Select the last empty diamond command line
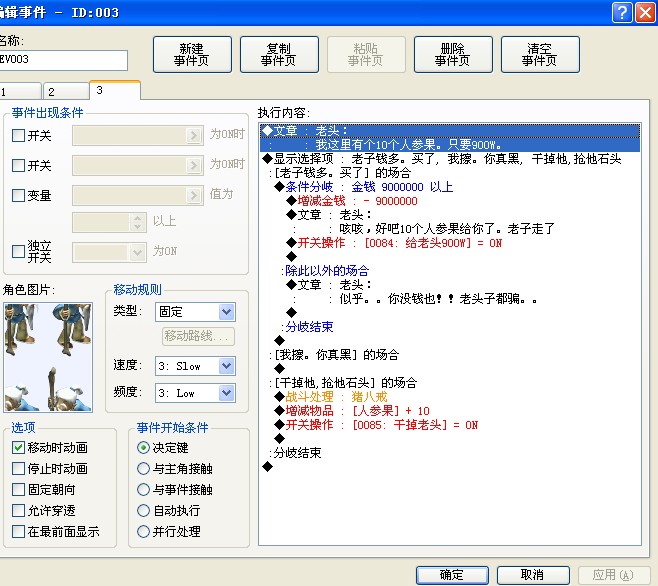 (x=267, y=467)
